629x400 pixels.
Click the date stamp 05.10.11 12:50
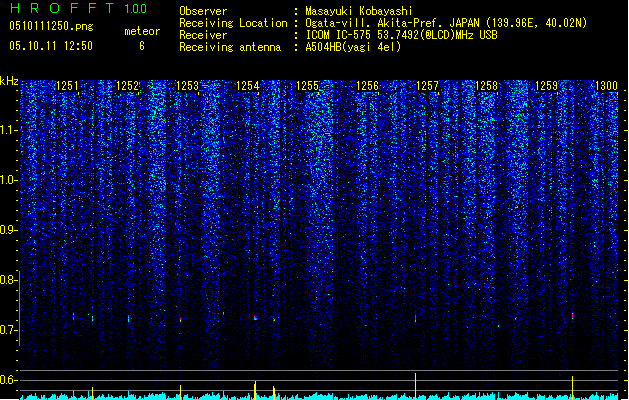51,46
